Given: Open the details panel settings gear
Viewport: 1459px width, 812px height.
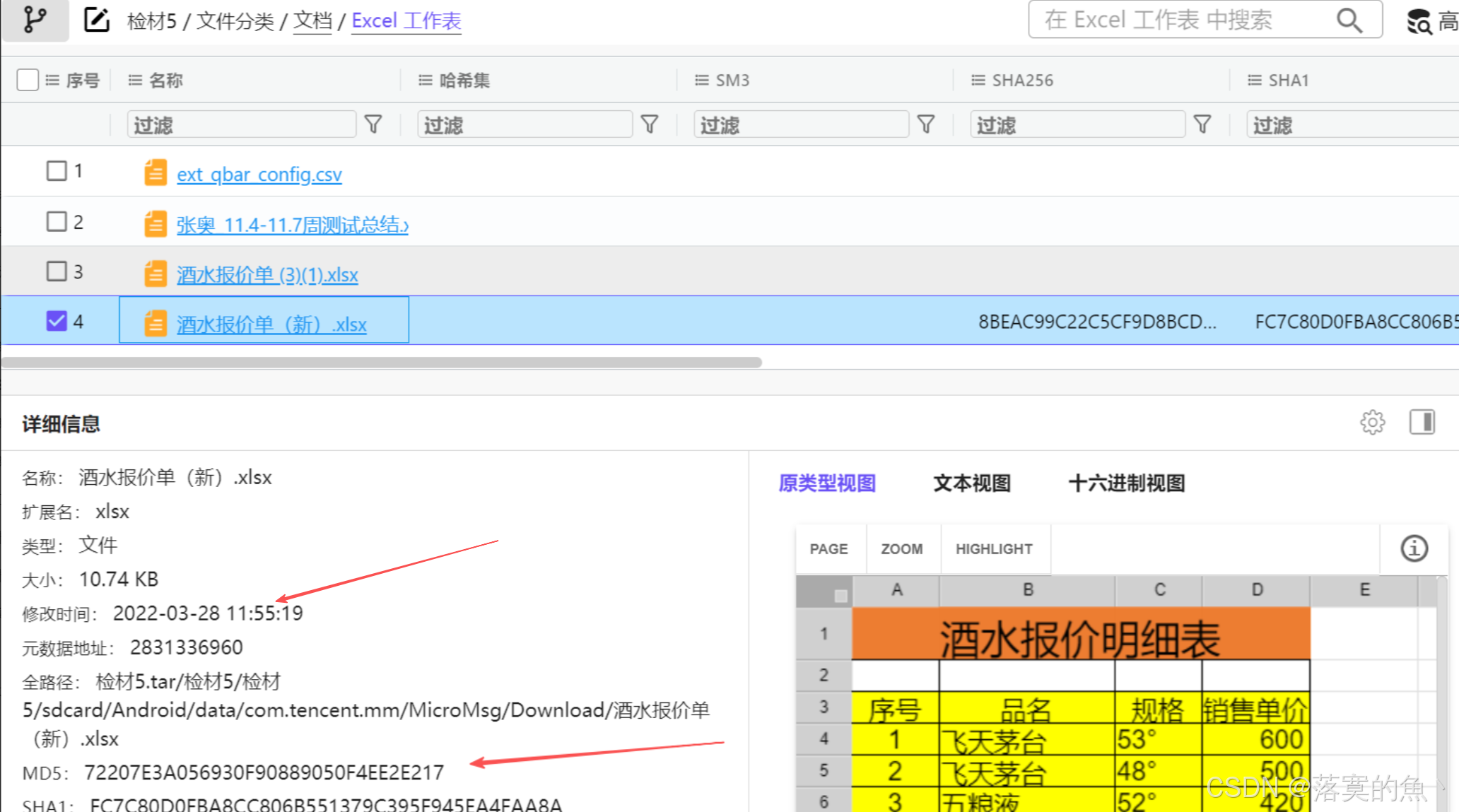Looking at the screenshot, I should point(1372,423).
